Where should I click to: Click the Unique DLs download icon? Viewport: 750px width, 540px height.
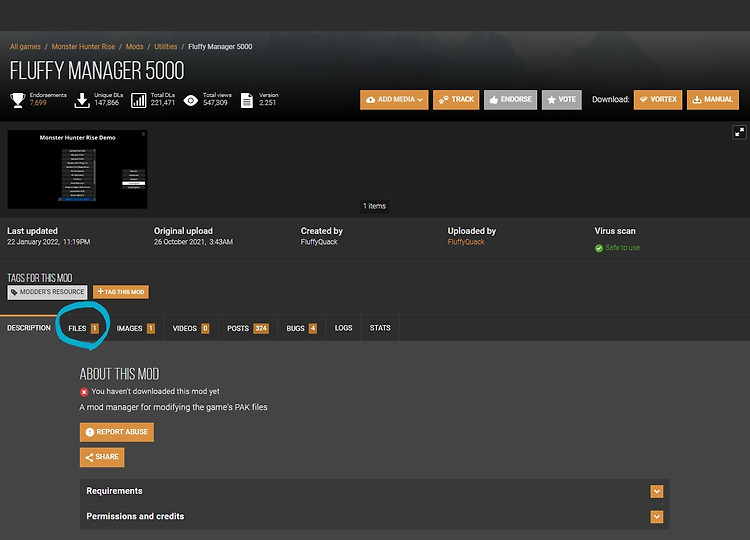tap(82, 100)
